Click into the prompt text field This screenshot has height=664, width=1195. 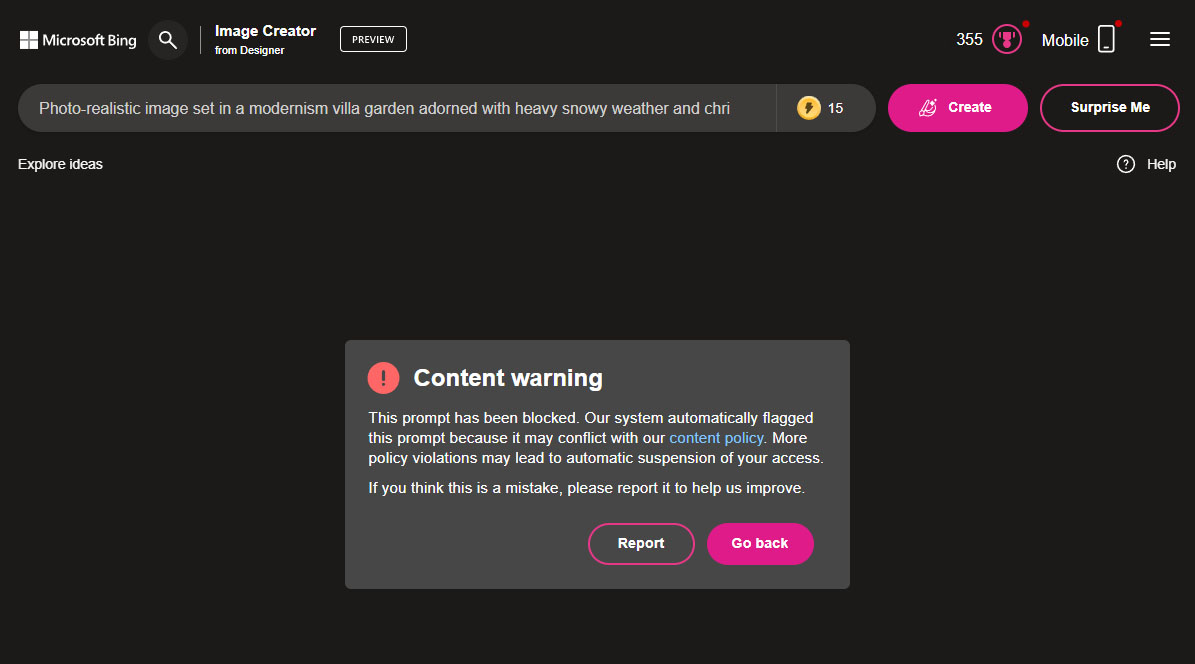pos(396,108)
